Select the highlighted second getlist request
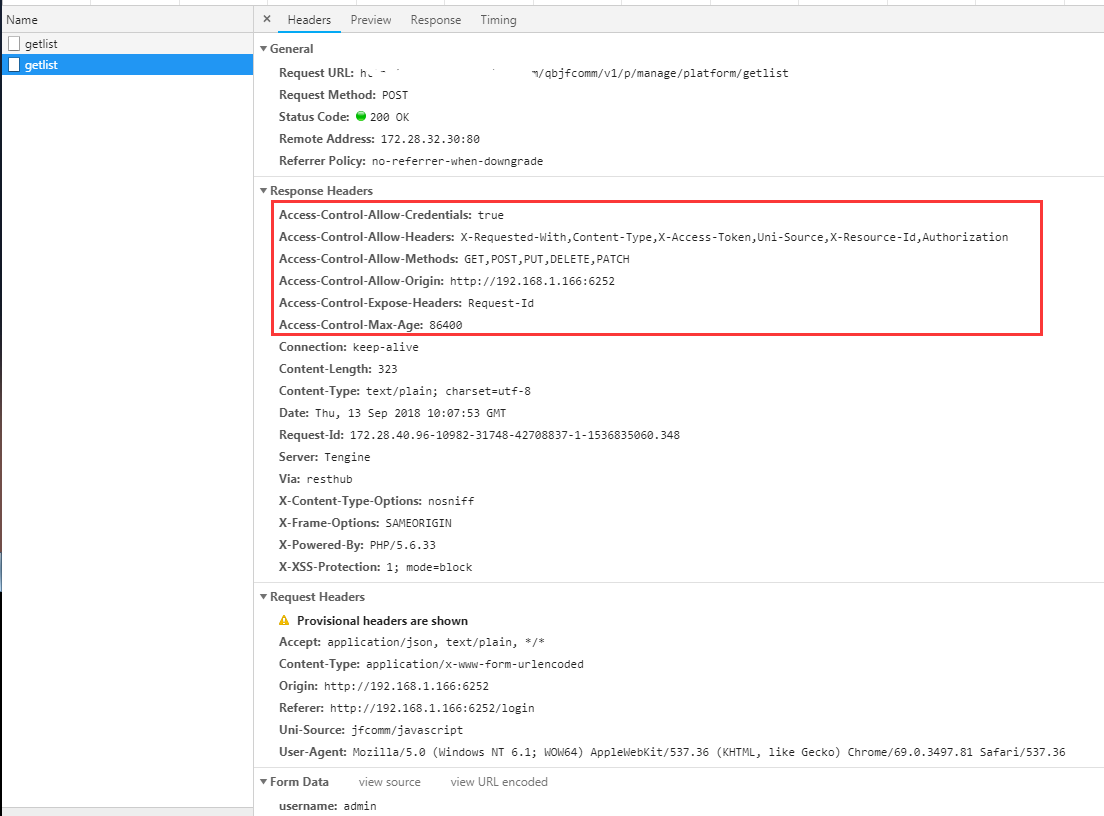Screen dimensions: 1104x816 pyautogui.click(x=41, y=65)
